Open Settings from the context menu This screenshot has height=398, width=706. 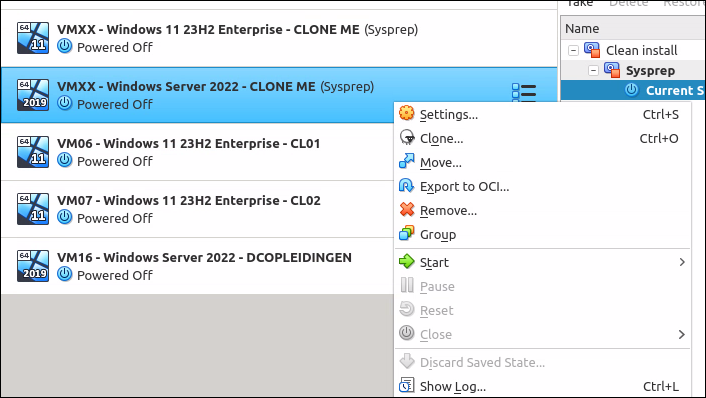coord(542,114)
